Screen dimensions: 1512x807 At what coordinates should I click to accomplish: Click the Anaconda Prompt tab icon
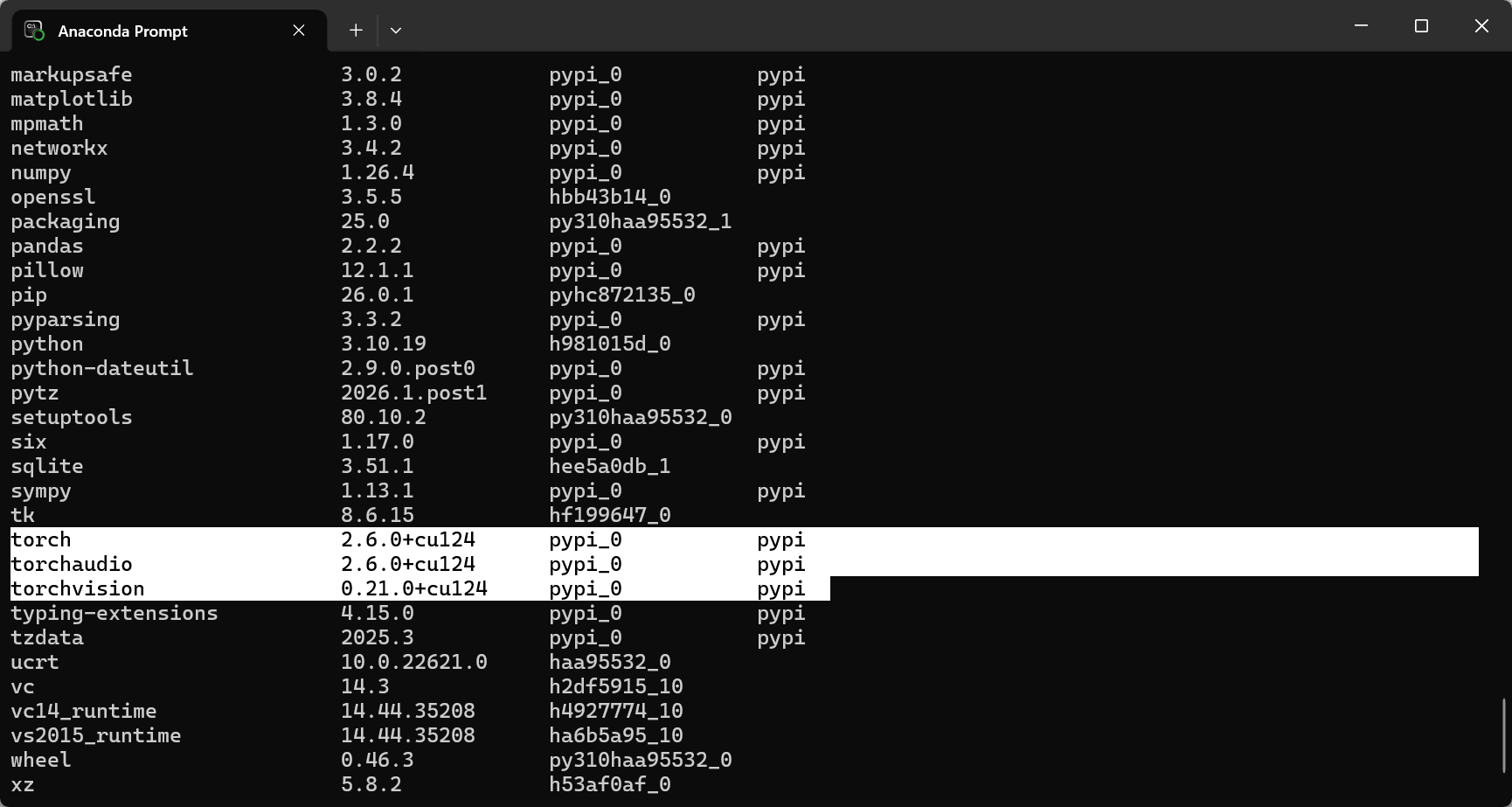tap(34, 31)
